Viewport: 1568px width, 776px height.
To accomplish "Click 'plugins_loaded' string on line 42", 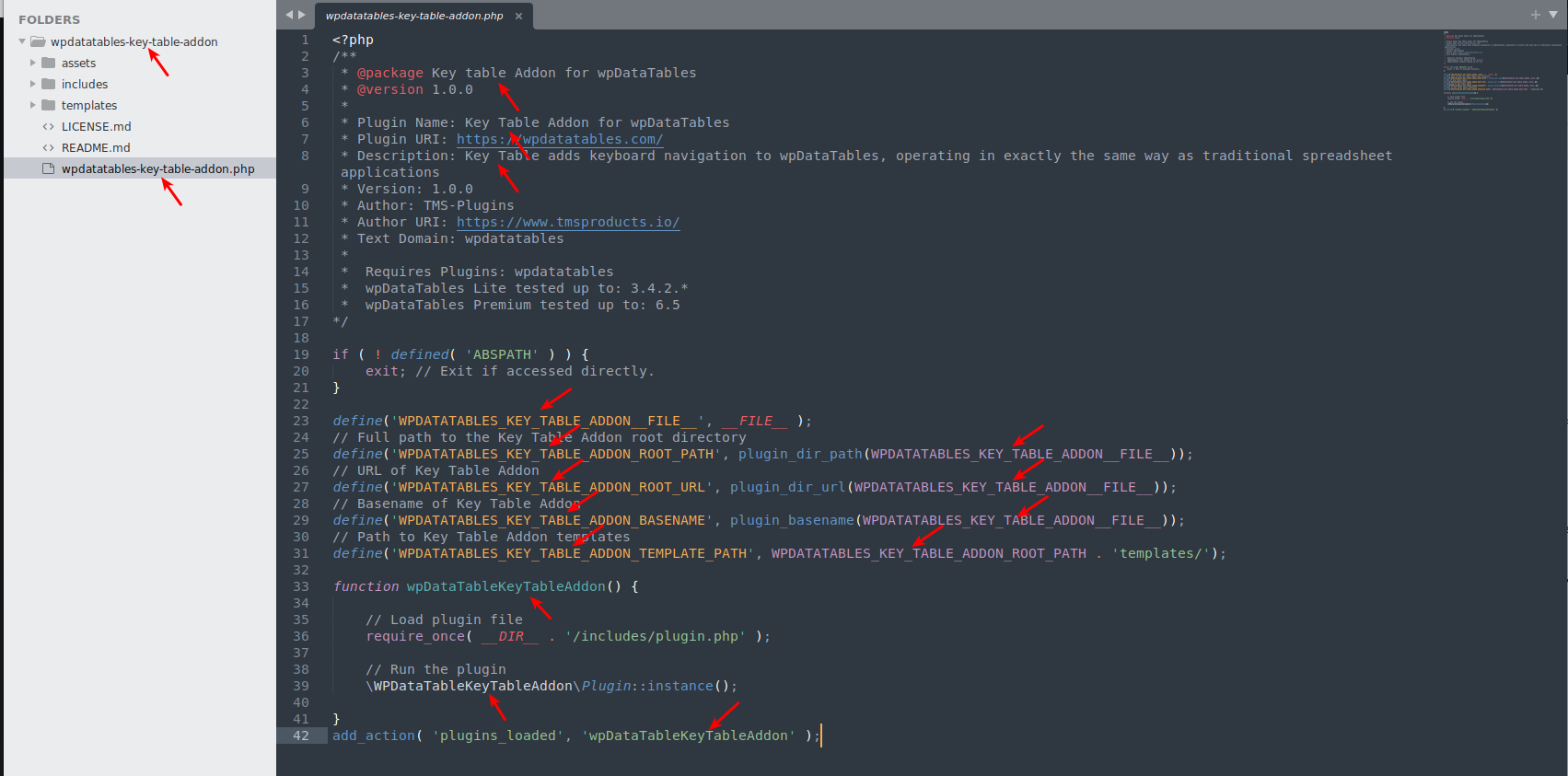I will pos(498,735).
